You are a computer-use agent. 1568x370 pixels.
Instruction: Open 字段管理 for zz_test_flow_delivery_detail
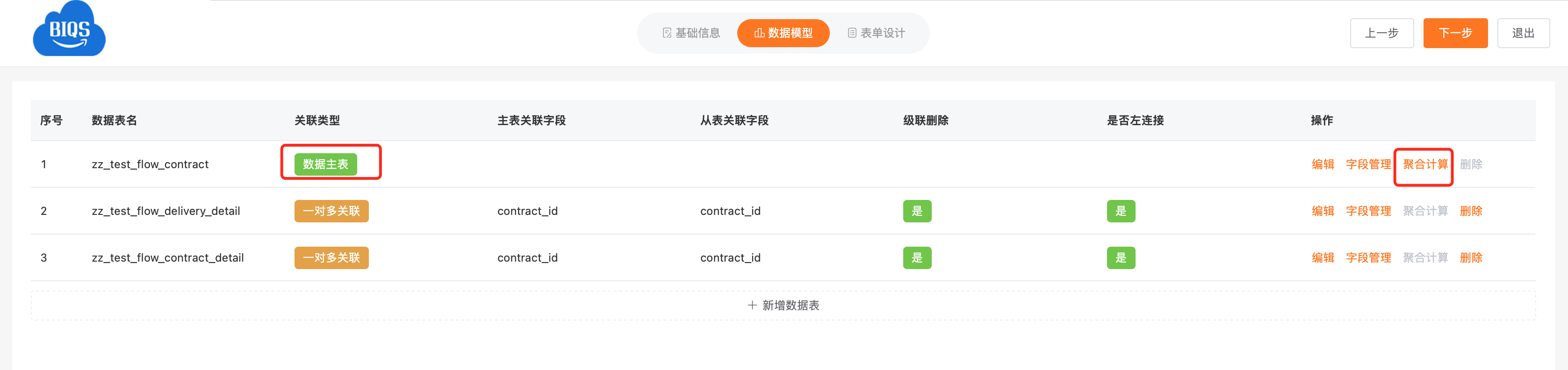pyautogui.click(x=1368, y=211)
